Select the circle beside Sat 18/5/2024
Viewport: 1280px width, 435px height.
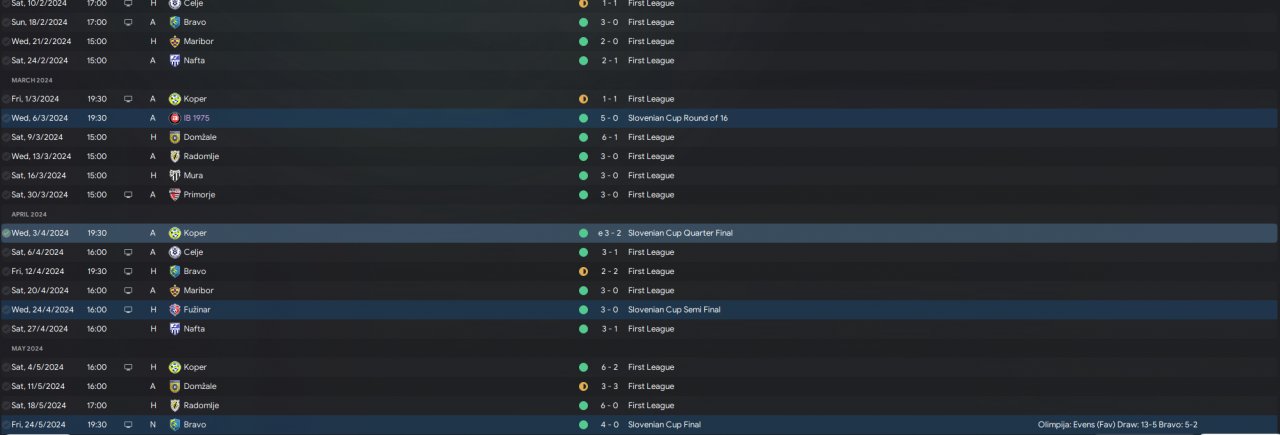tap(6, 405)
